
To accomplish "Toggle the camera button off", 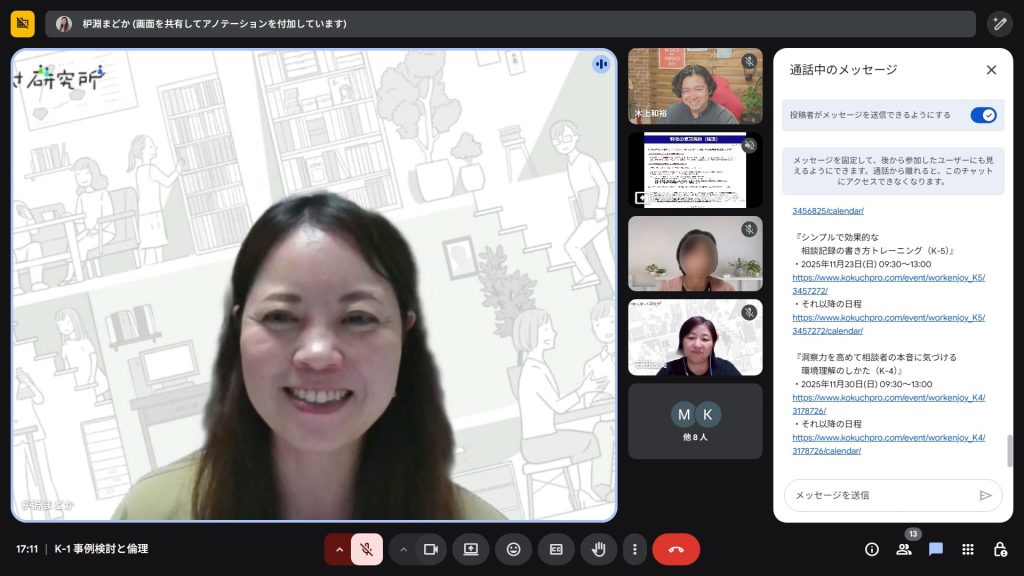I will [x=431, y=549].
